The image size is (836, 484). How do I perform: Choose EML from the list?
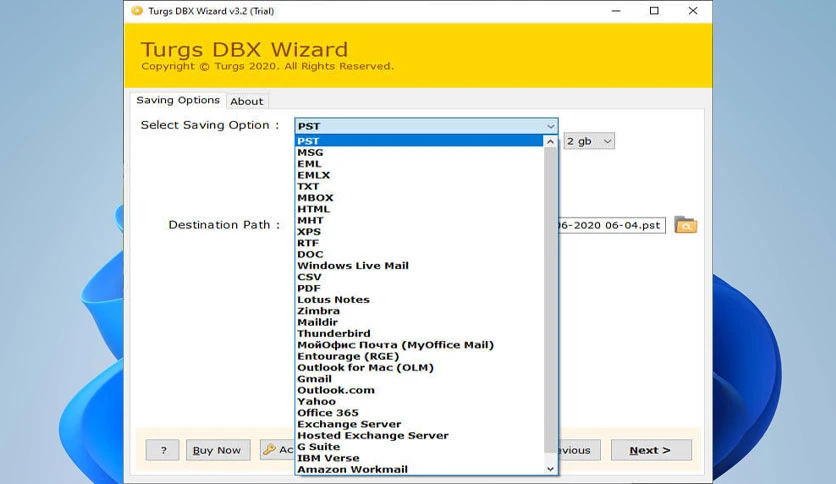tap(420, 164)
